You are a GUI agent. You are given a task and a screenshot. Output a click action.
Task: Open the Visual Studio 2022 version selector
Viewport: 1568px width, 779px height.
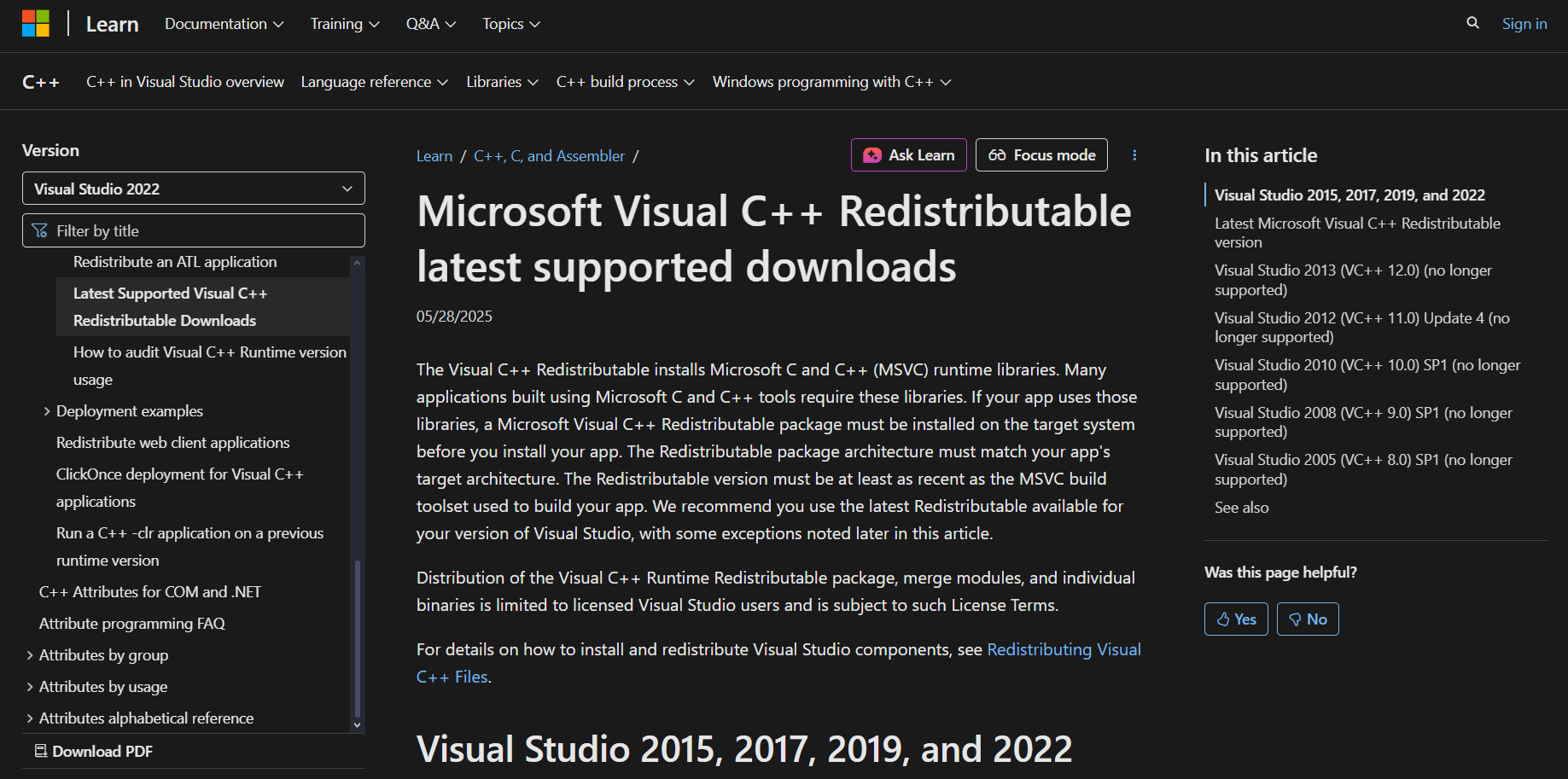click(194, 189)
